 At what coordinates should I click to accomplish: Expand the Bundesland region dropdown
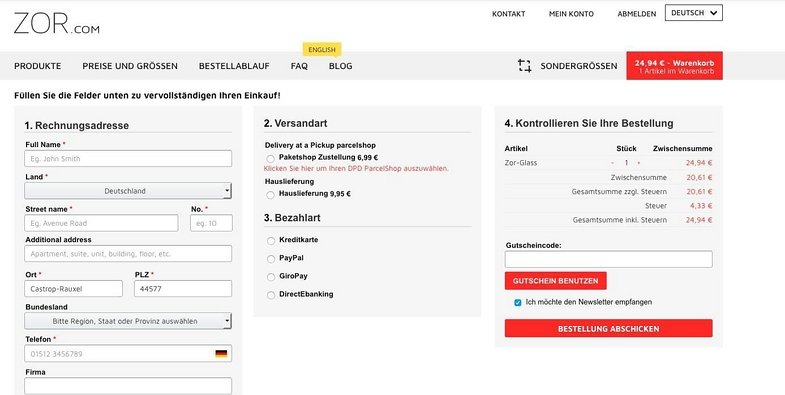point(128,321)
